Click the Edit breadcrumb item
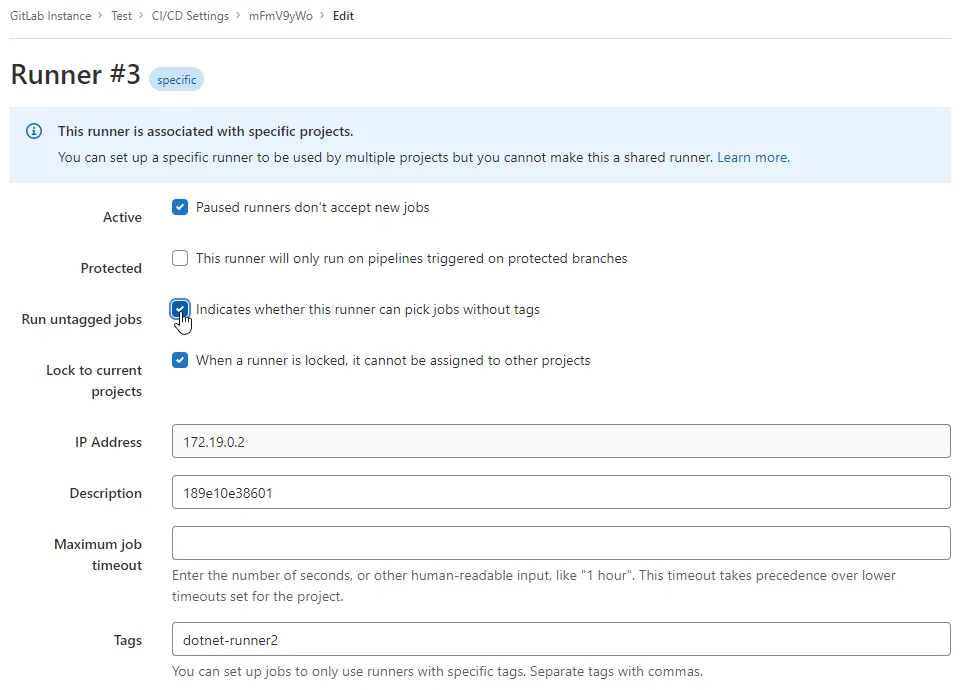 (343, 16)
